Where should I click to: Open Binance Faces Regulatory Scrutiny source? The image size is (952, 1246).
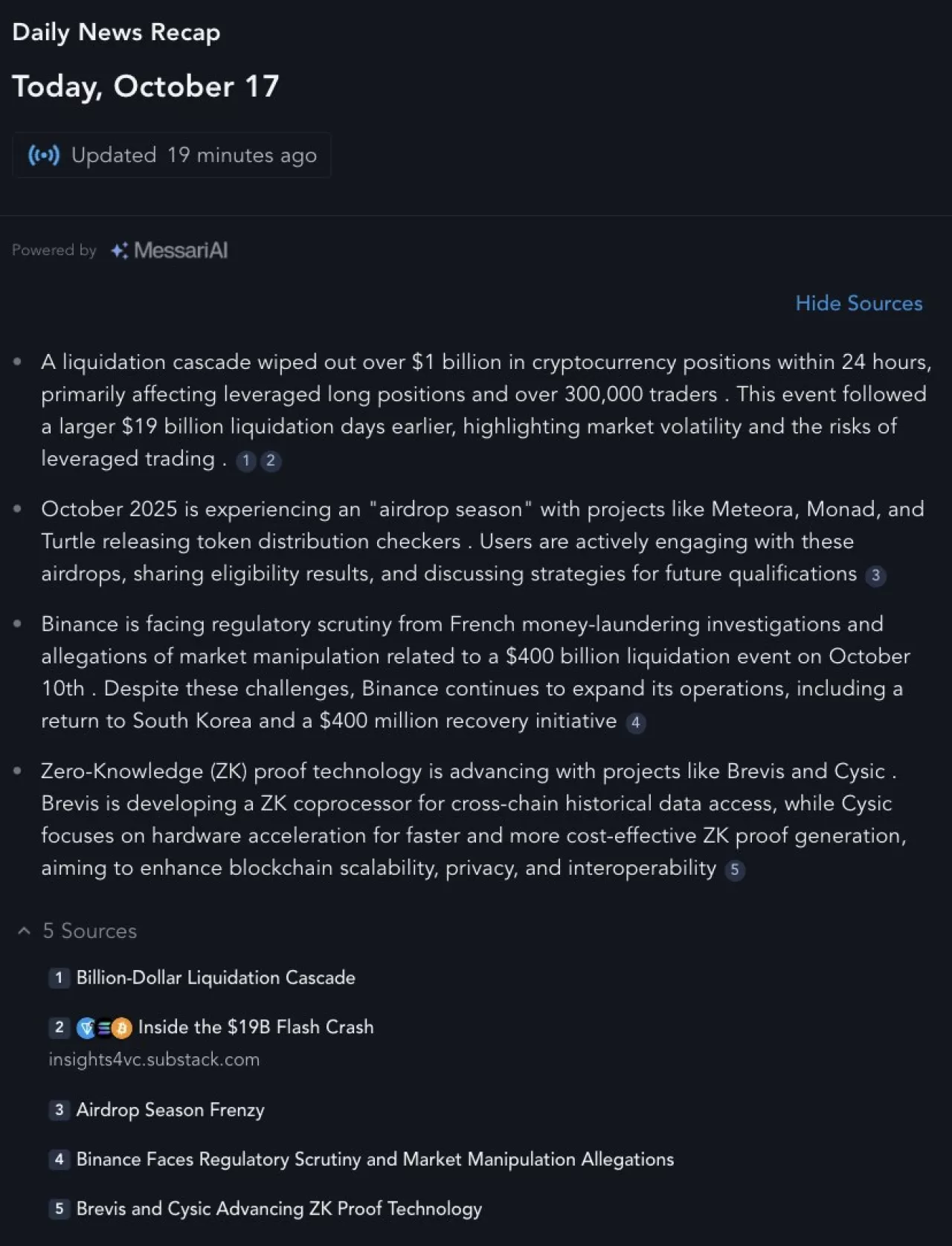pos(375,1159)
